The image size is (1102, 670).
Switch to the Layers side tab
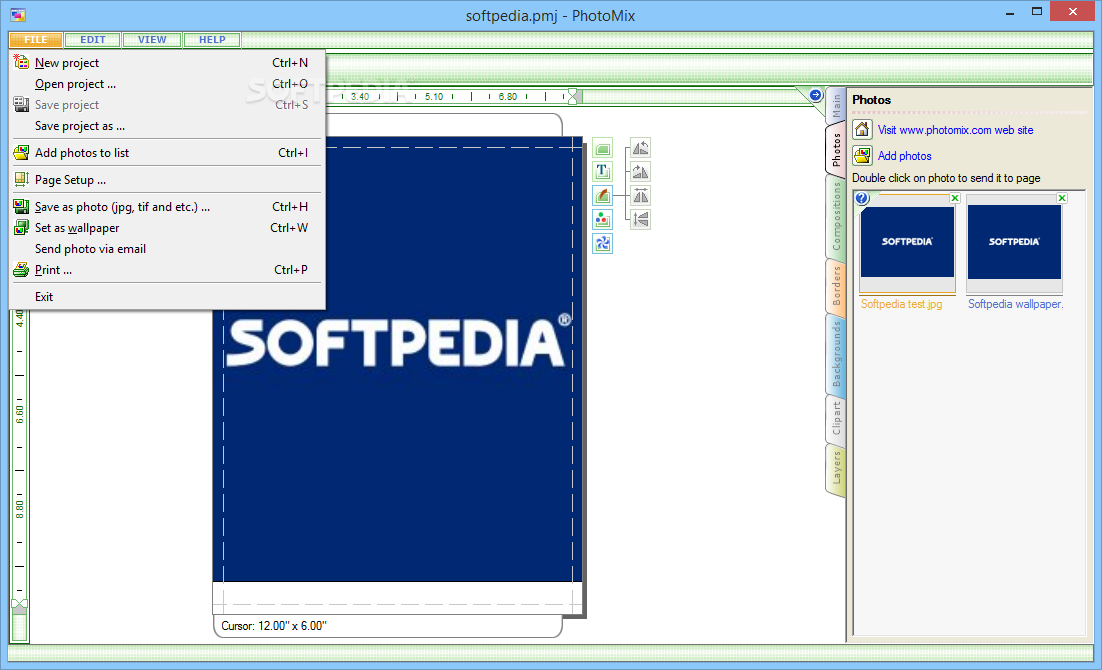pos(836,469)
